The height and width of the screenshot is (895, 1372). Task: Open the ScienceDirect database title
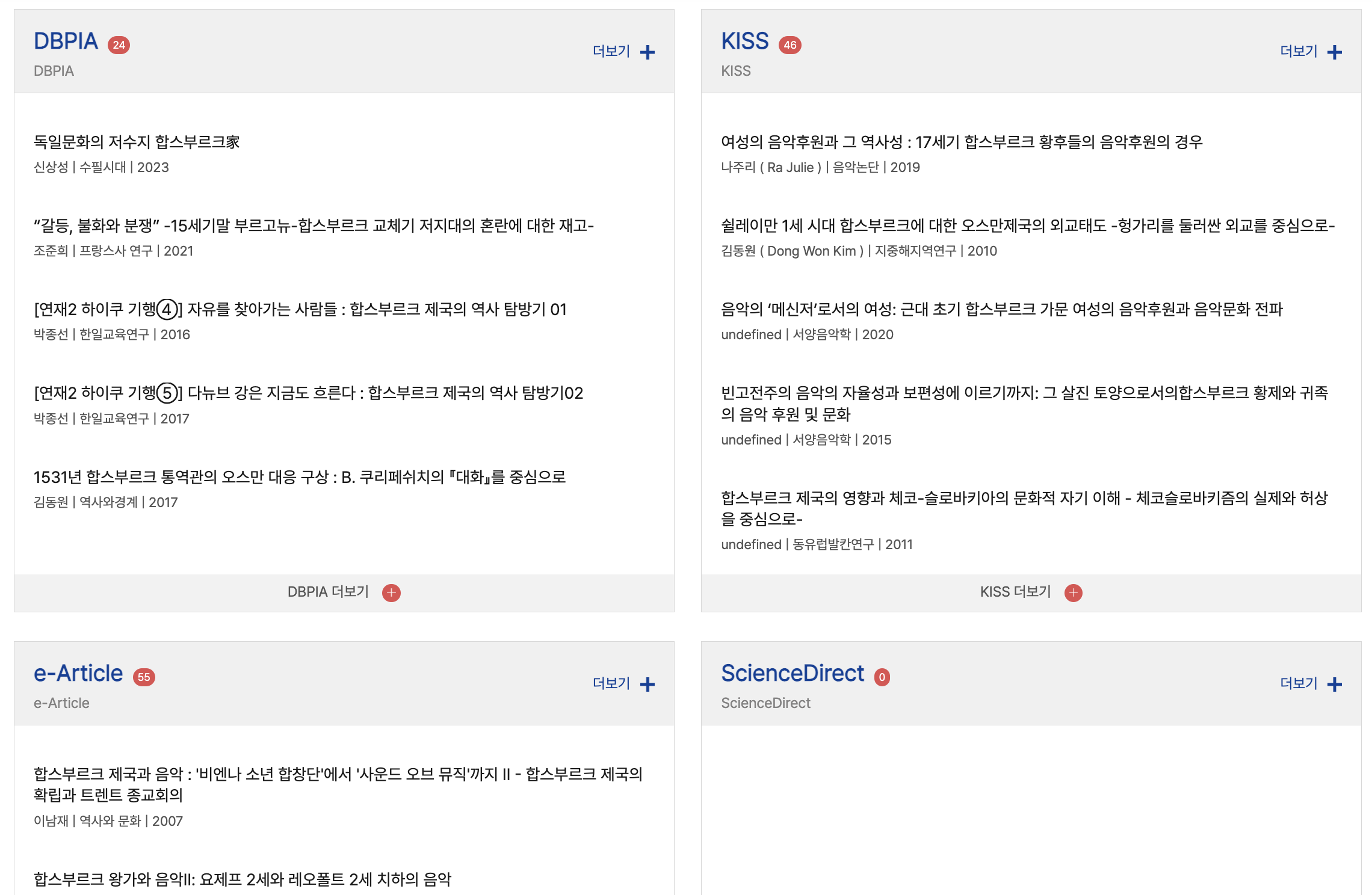click(x=793, y=673)
